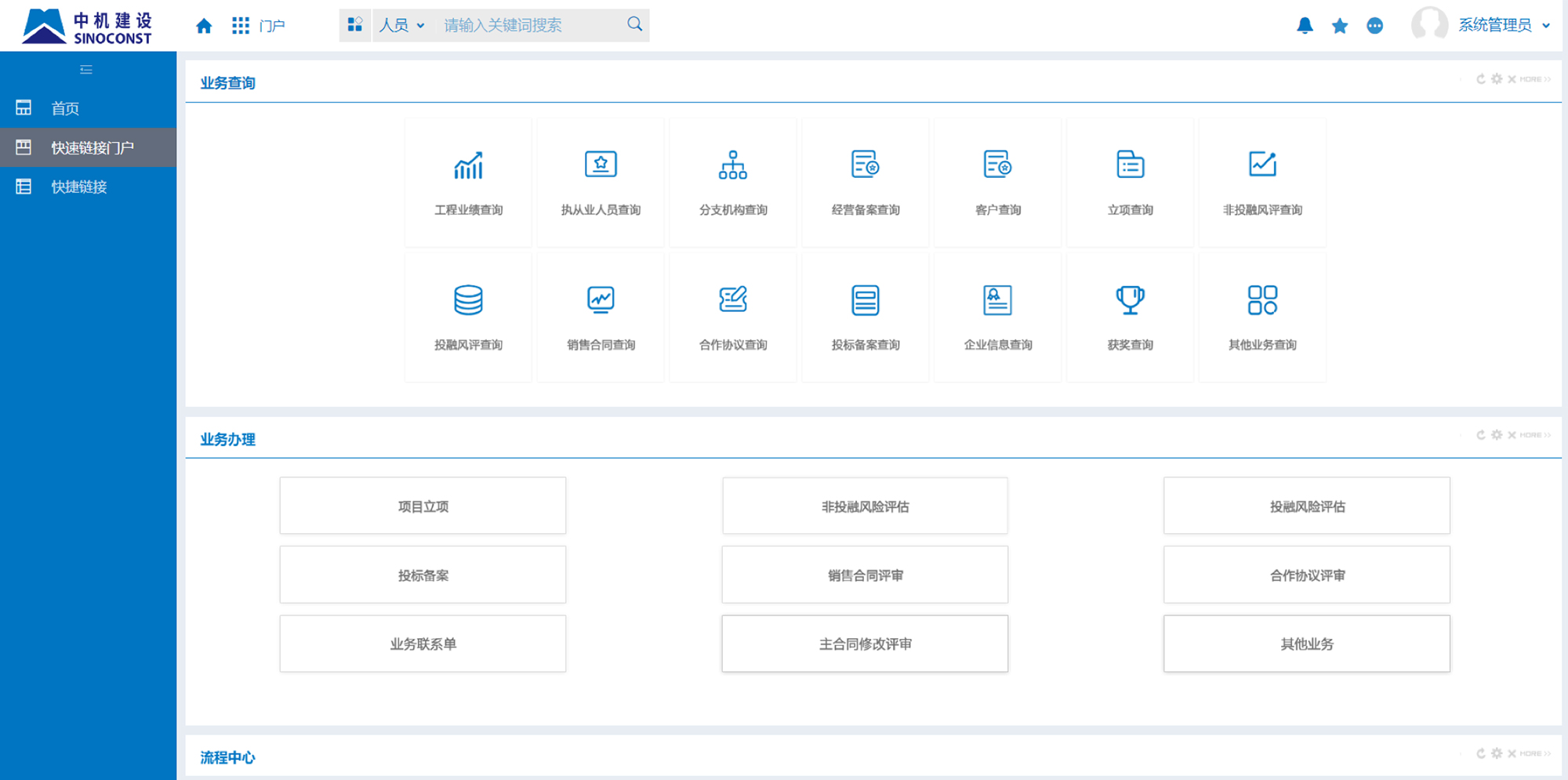Click the 合作协议评审 button
The image size is (1568, 780).
[x=1307, y=575]
